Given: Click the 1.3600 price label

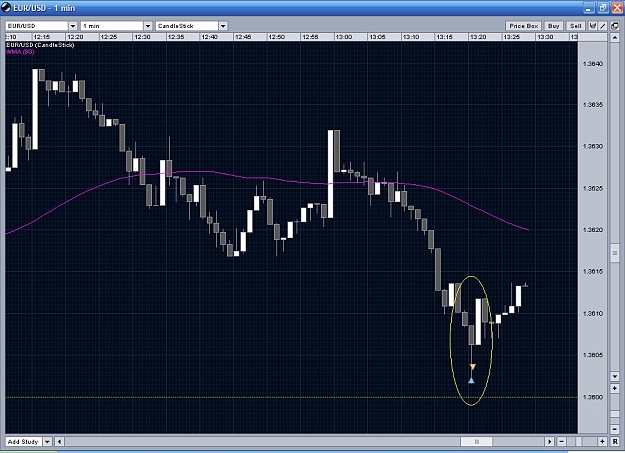Looking at the screenshot, I should coord(593,397).
